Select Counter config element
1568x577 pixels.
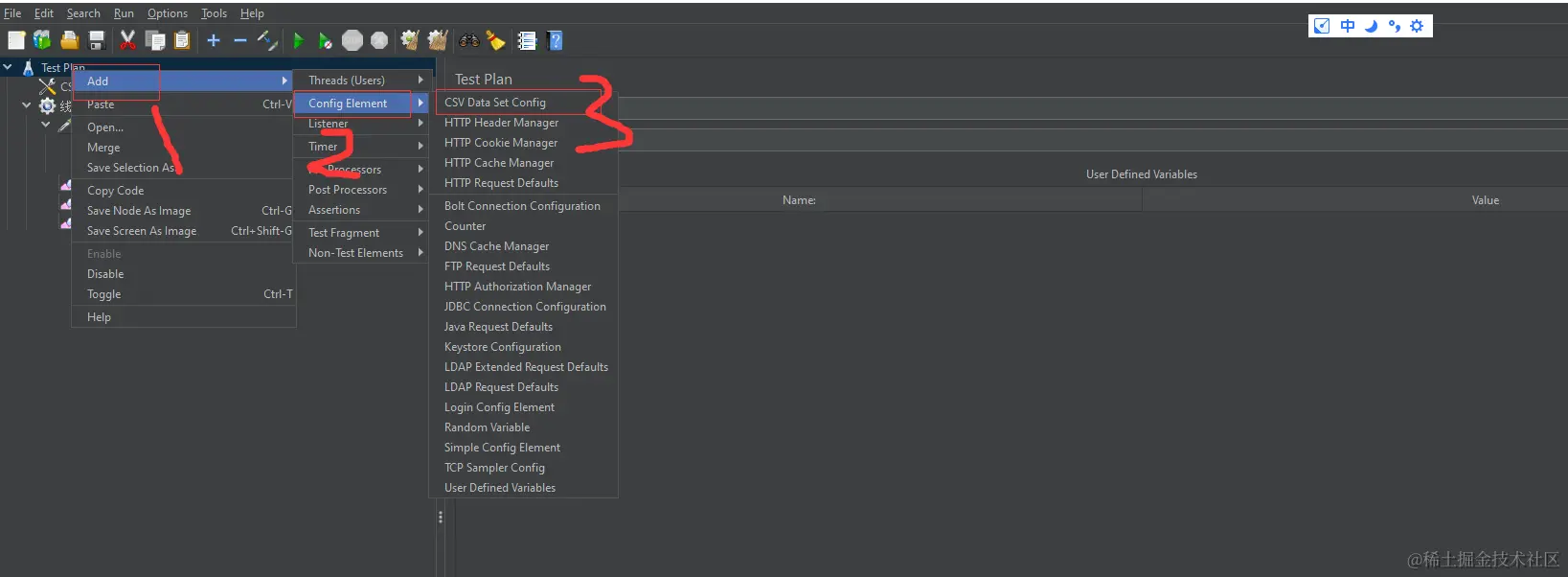523,226
